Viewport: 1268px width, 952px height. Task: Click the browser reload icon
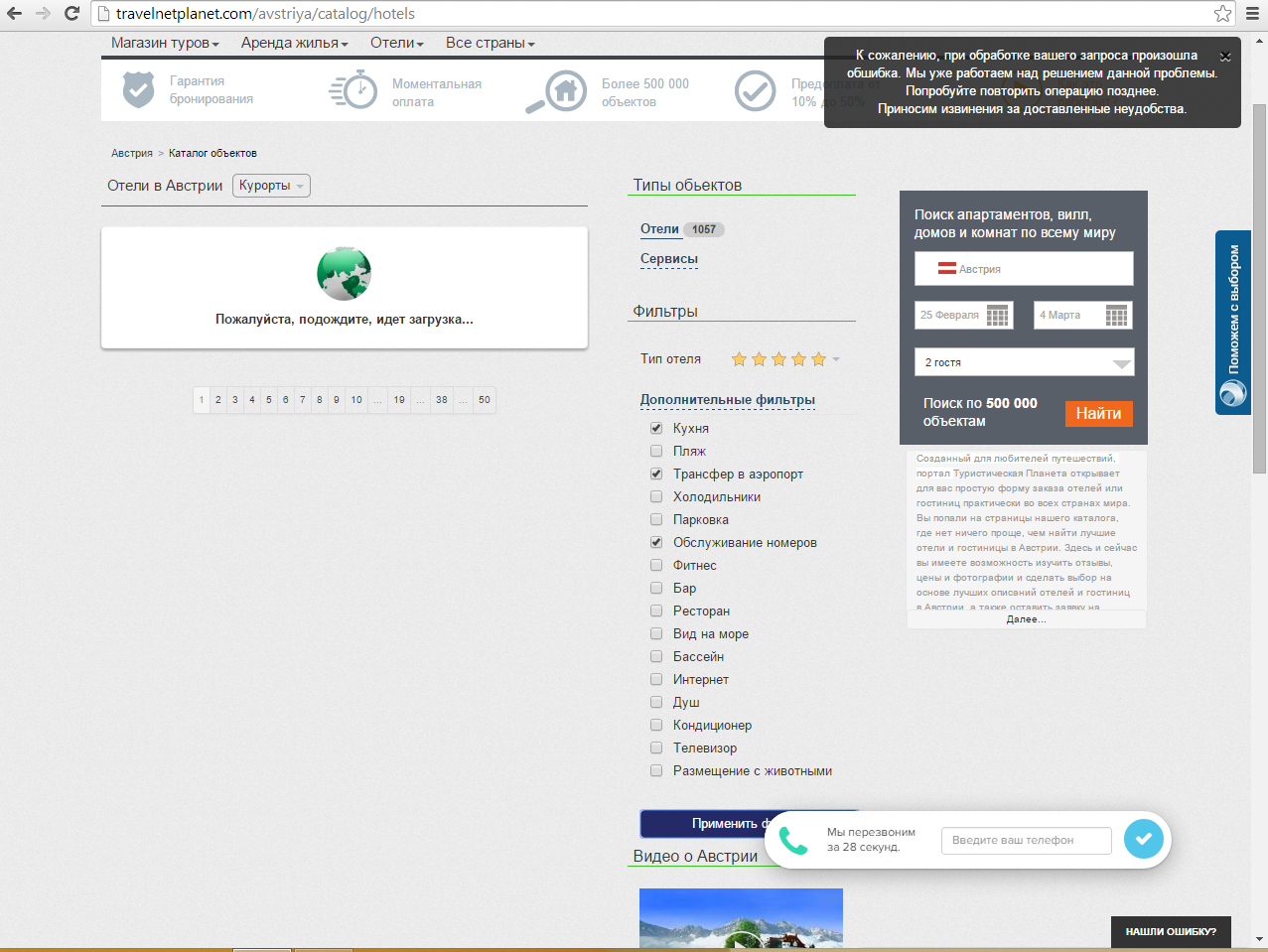click(71, 14)
